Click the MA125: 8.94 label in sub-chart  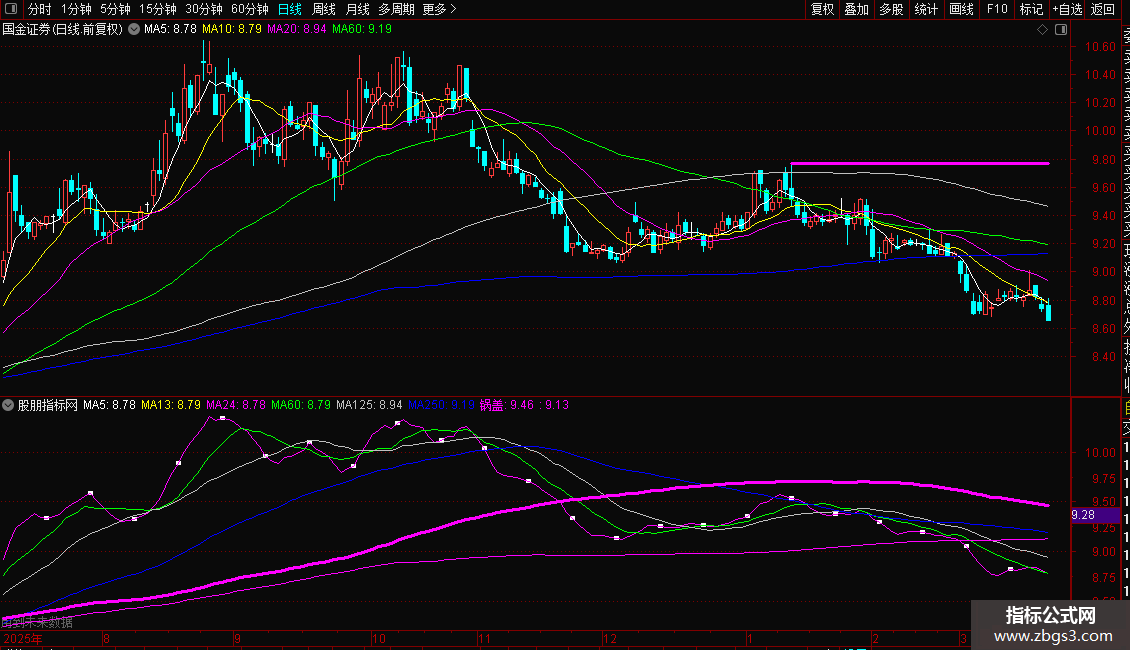pos(369,405)
